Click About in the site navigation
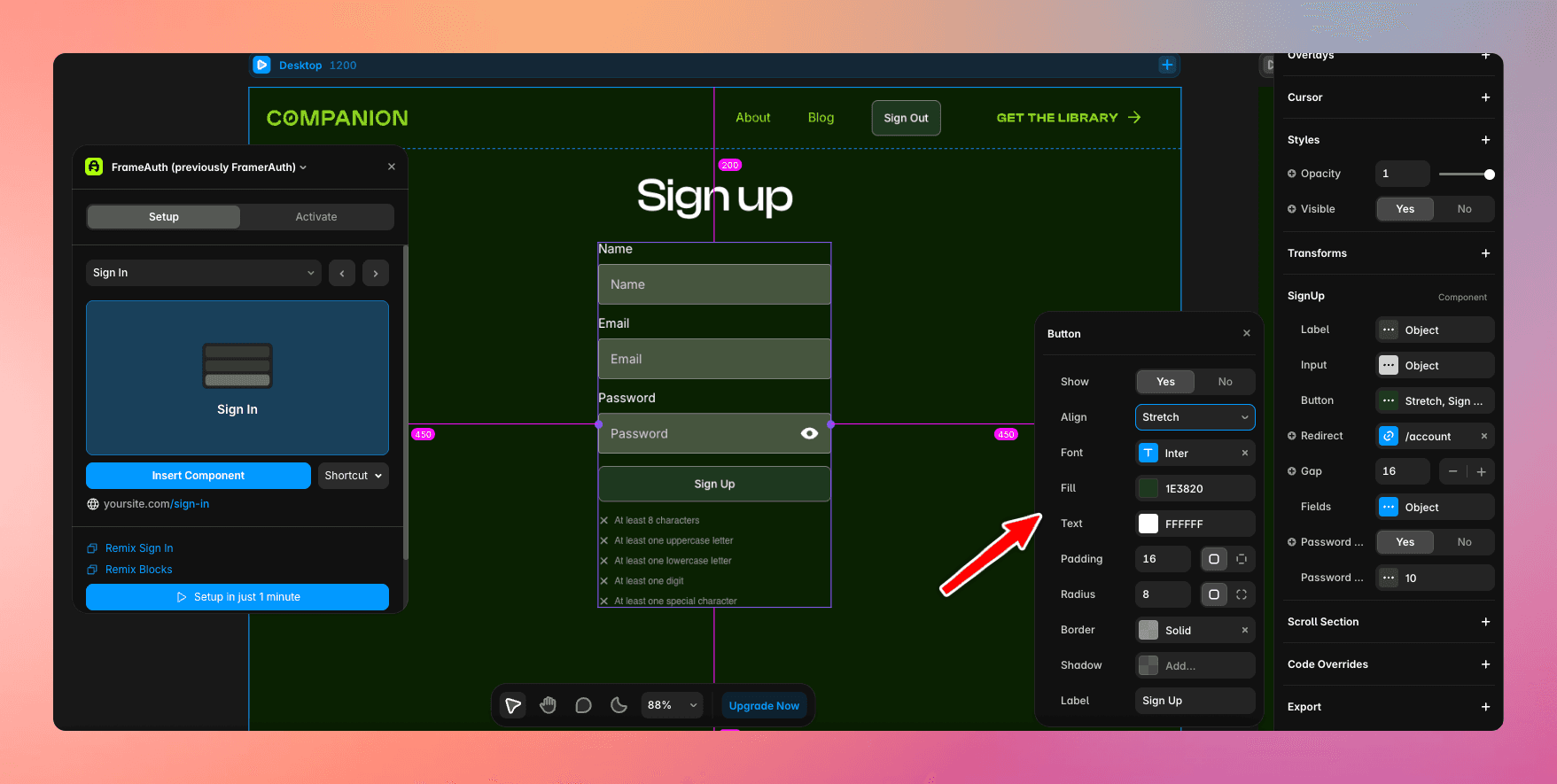 coord(753,118)
